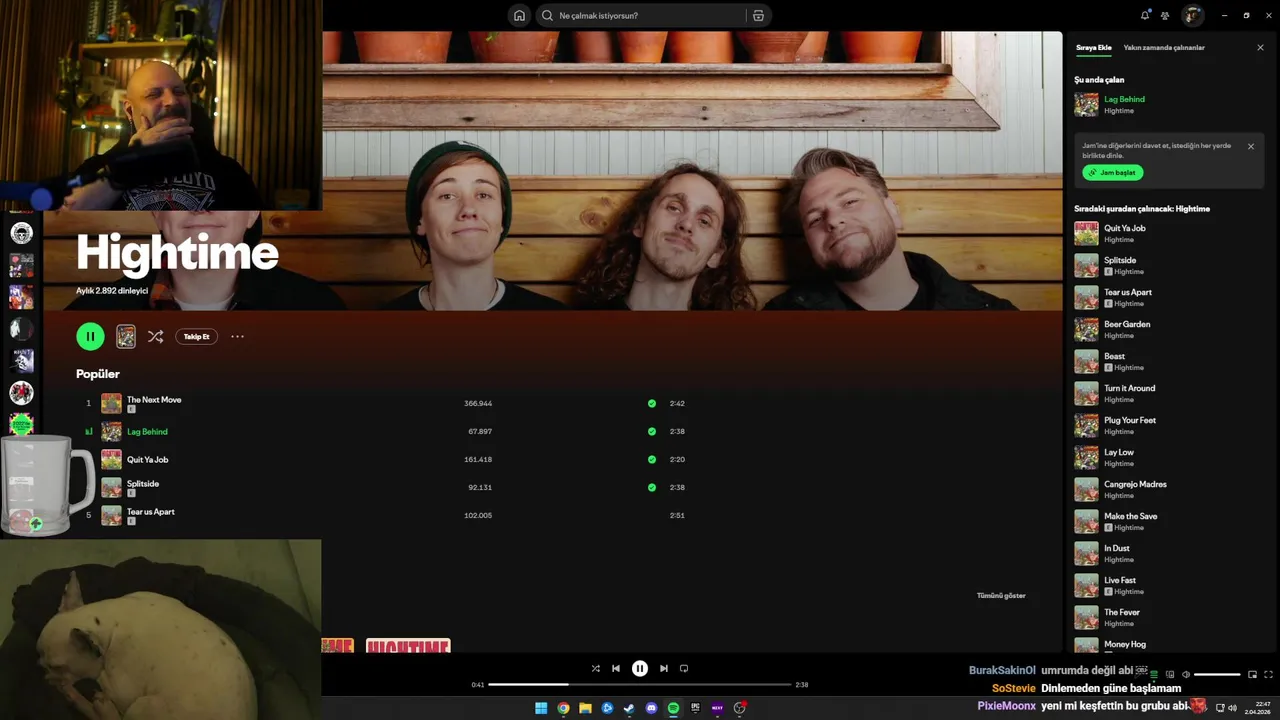Open the friend activity icon
Viewport: 1280px width, 720px height.
(1165, 15)
